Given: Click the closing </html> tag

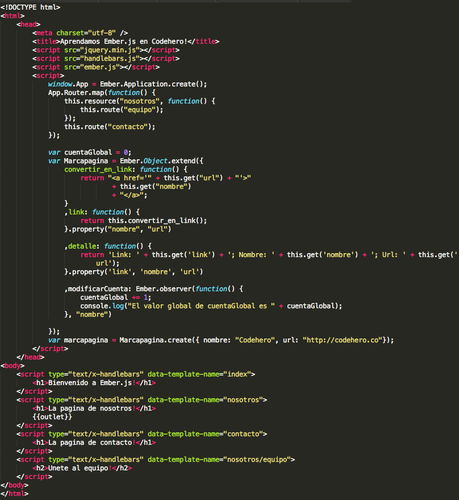Looking at the screenshot, I should pos(14,494).
